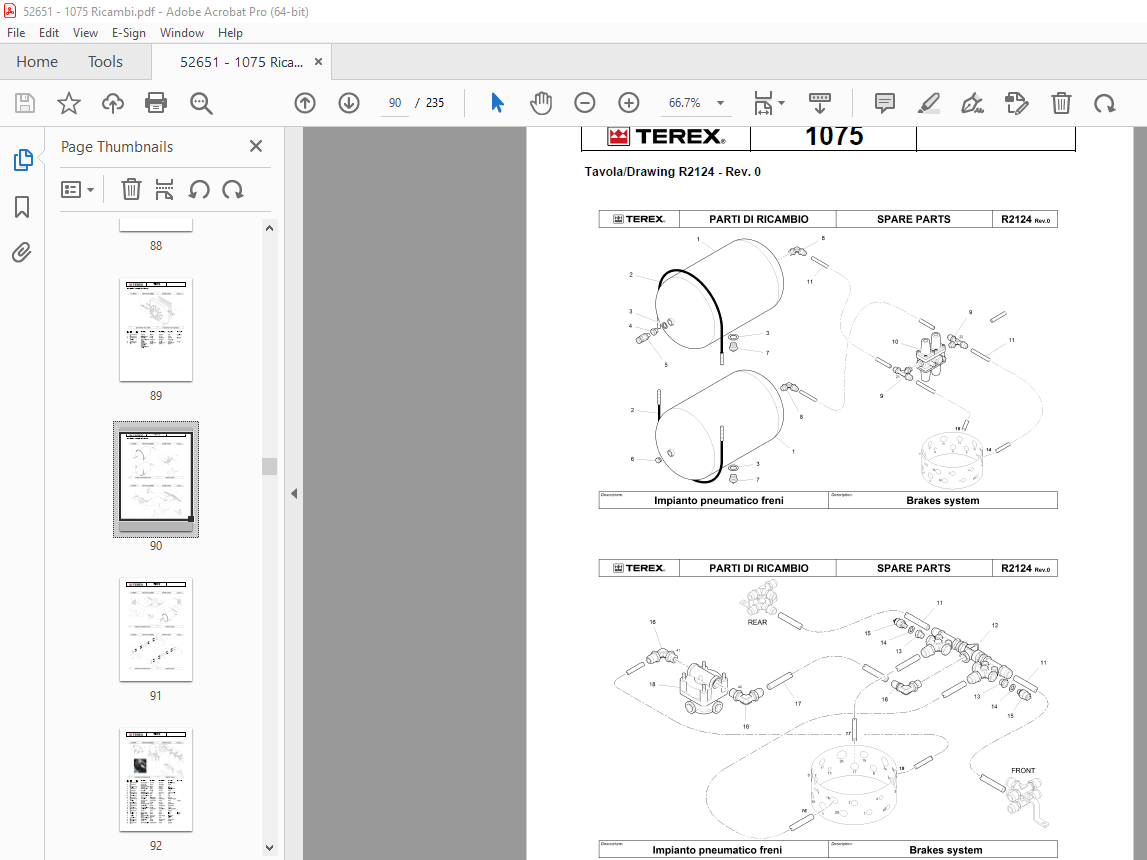1147x860 pixels.
Task: Switch to the Tools tab
Action: pyautogui.click(x=105, y=62)
